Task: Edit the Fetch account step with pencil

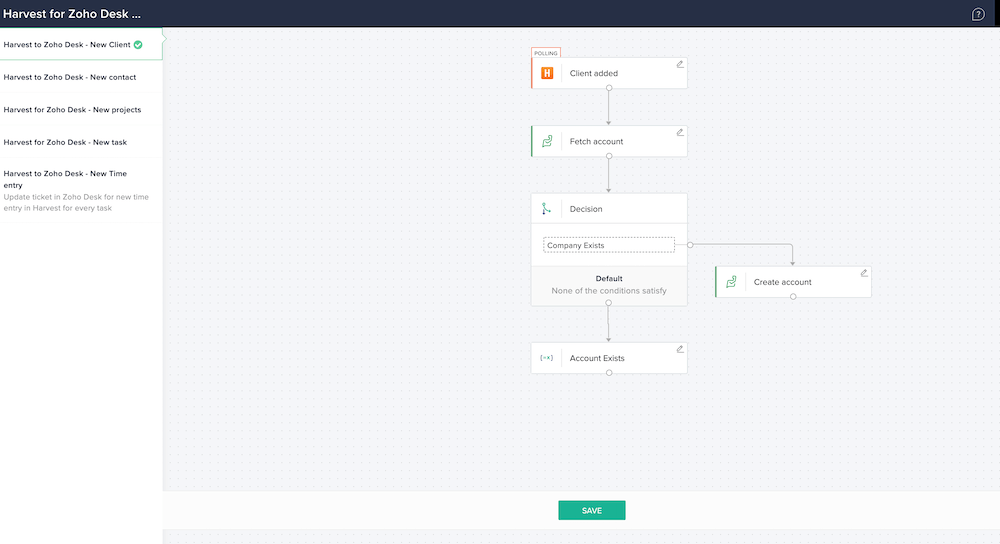Action: point(680,132)
